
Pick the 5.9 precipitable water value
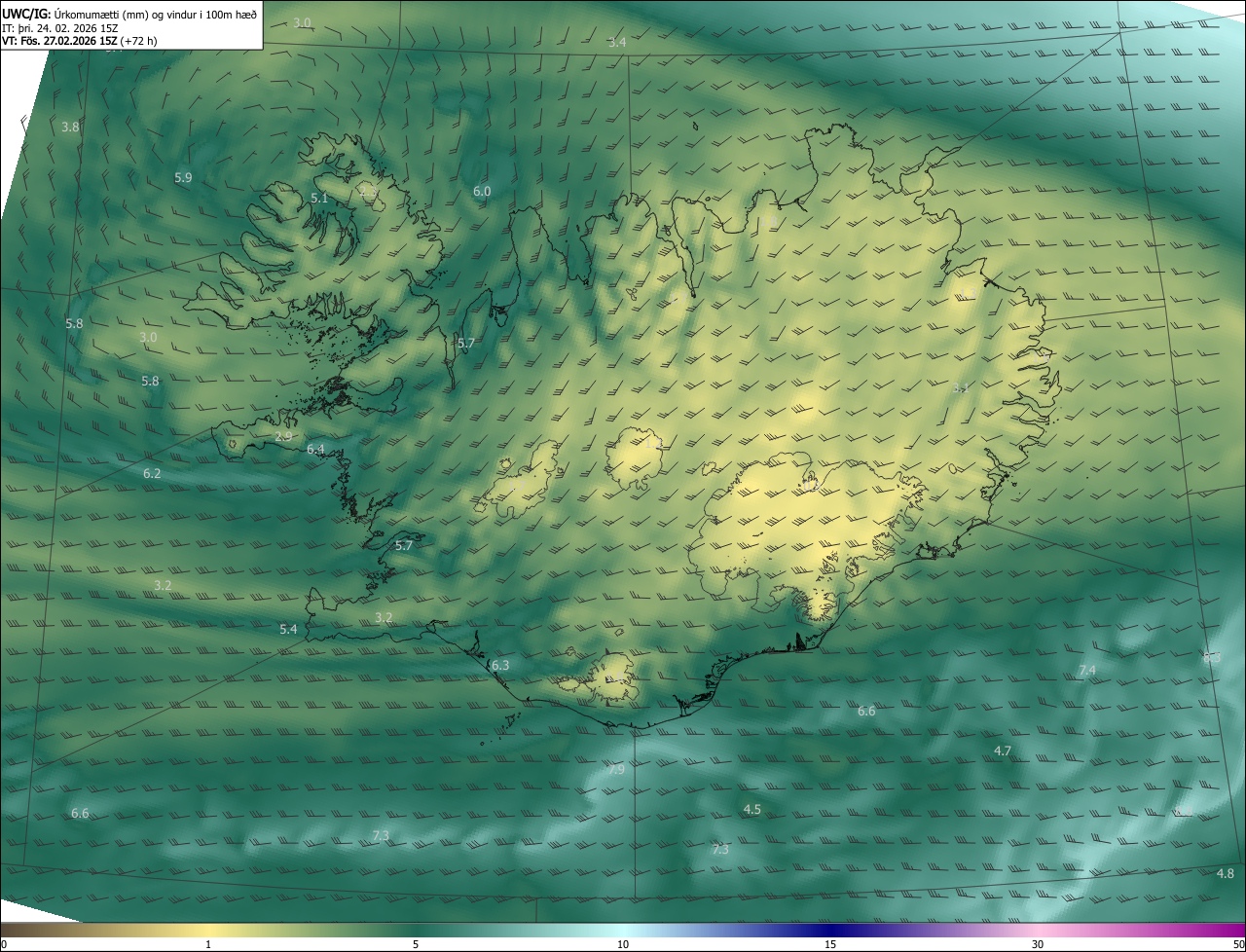click(183, 177)
